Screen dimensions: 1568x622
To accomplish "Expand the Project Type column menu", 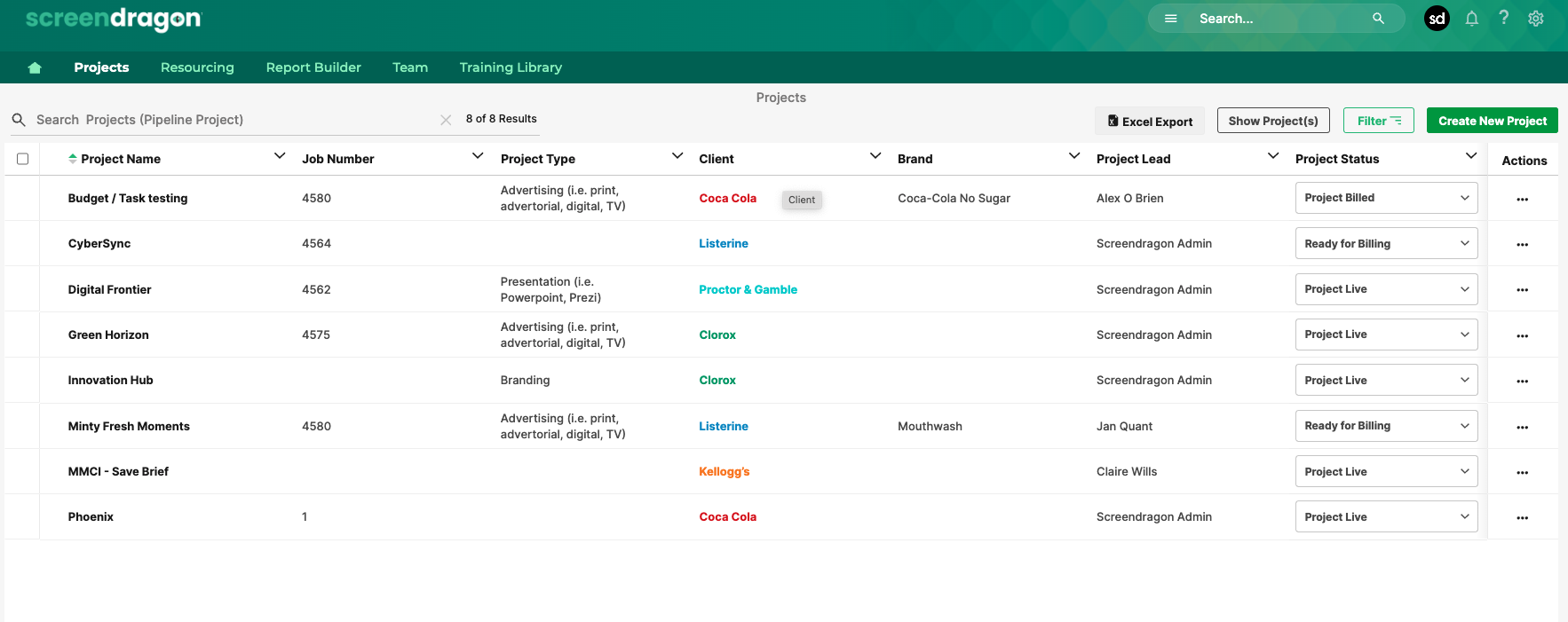I will (677, 156).
